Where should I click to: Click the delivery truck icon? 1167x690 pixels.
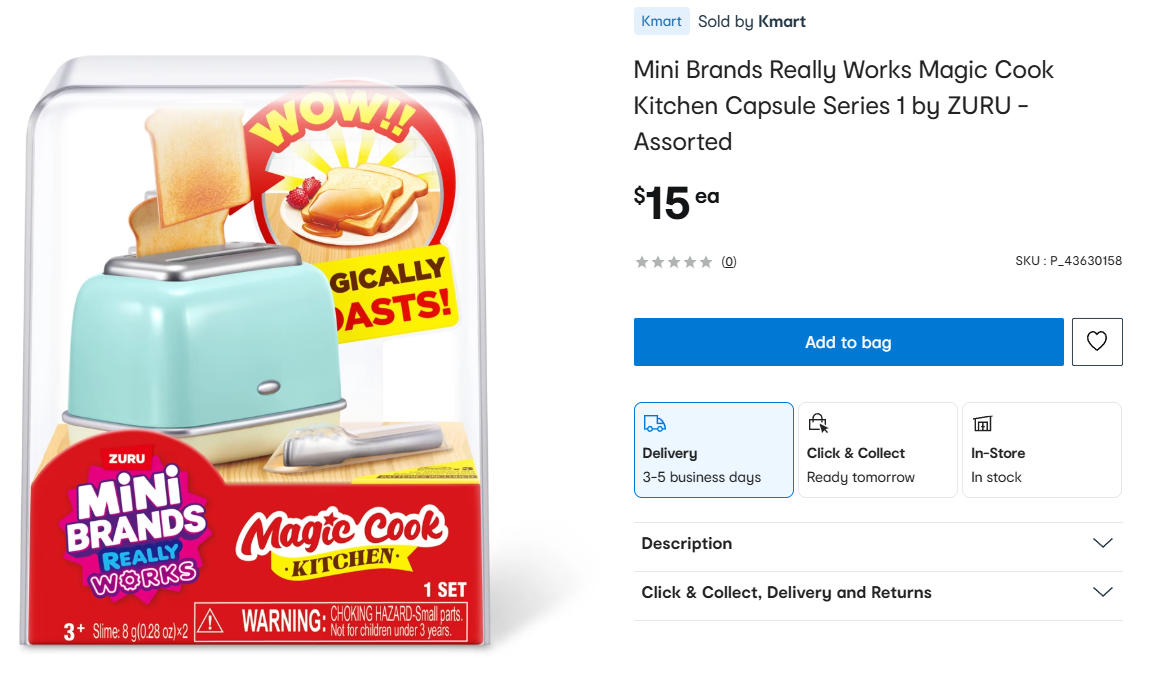point(654,424)
